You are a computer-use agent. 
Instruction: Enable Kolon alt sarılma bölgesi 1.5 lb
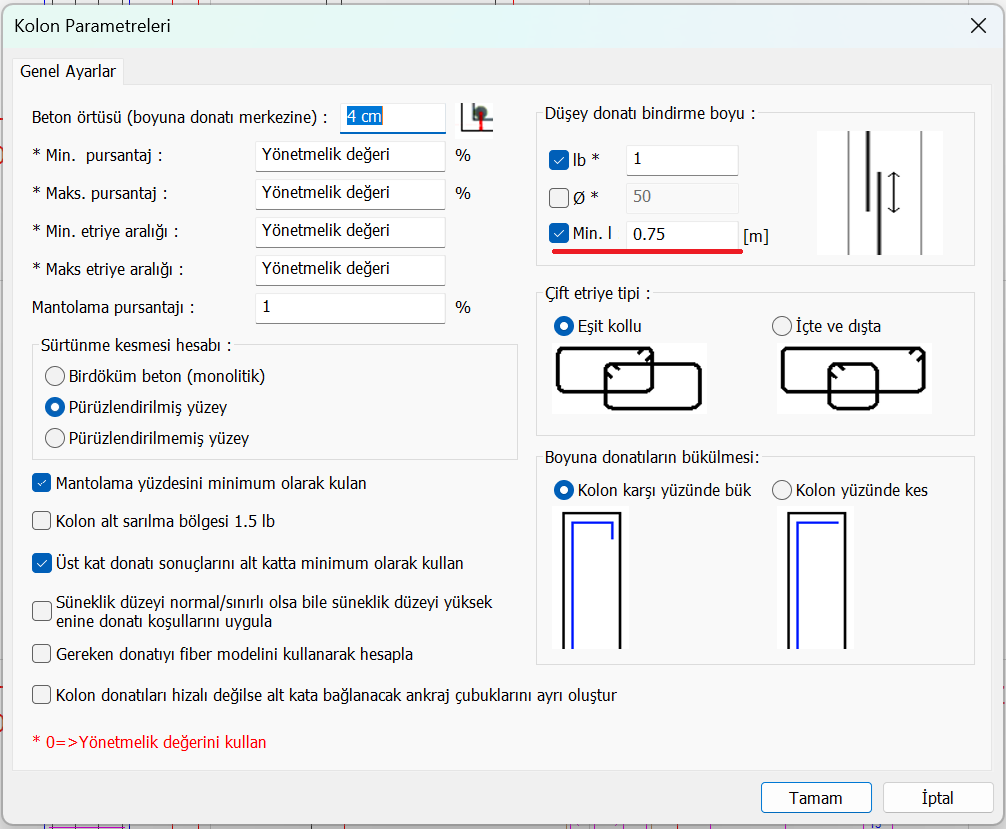click(42, 520)
